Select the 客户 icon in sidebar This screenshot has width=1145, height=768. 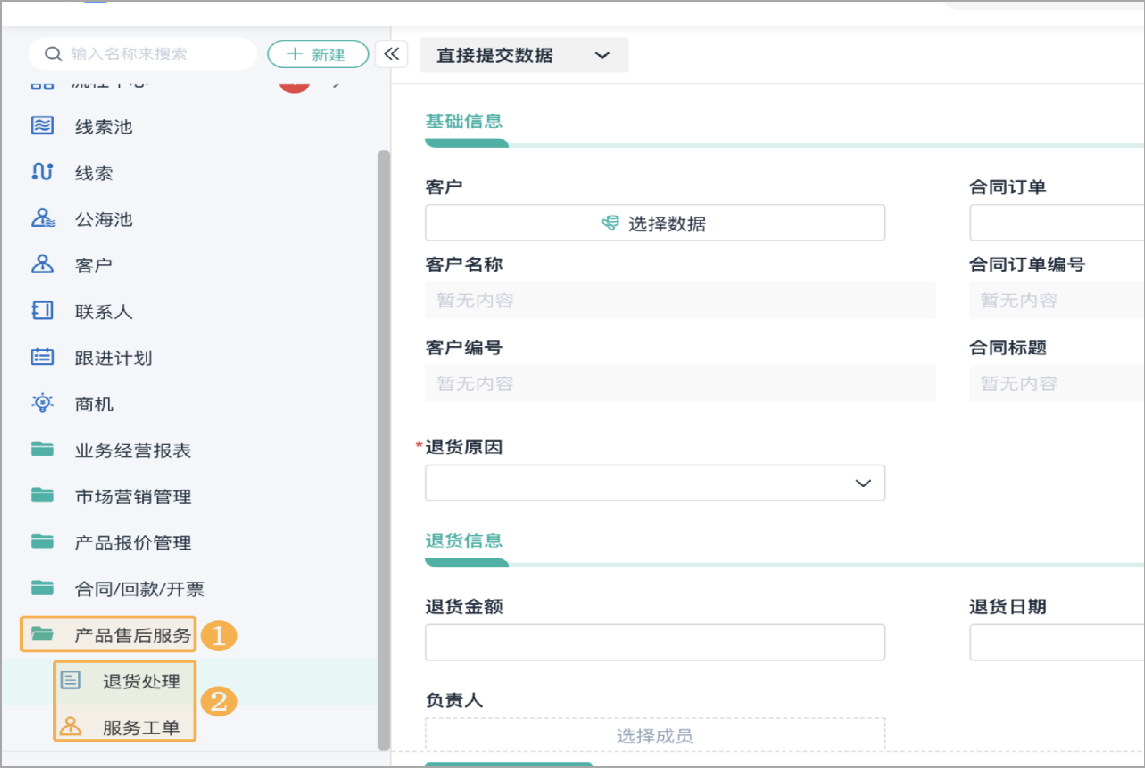(x=41, y=264)
